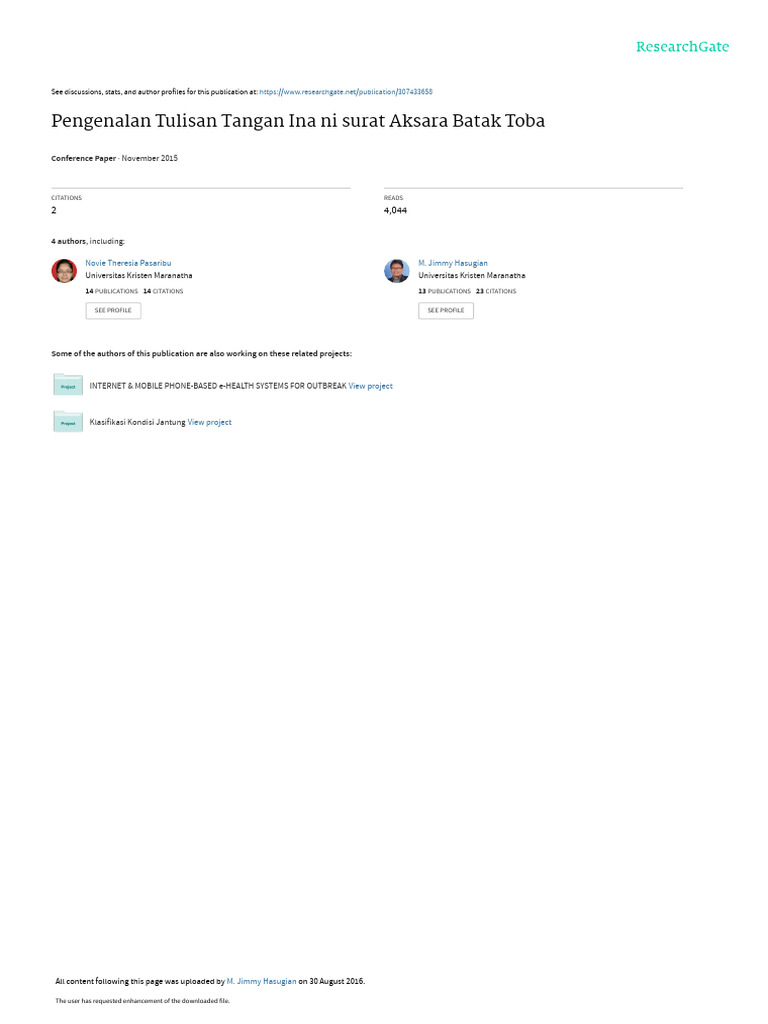
Task: Open Novie Theresia Pasaribu author link
Action: [x=128, y=263]
